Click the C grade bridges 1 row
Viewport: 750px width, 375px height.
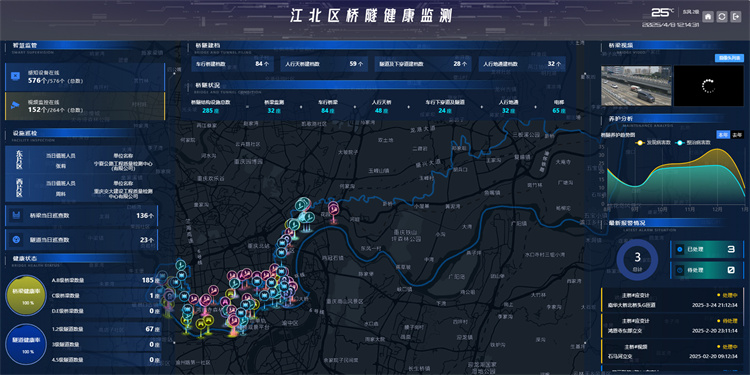(105, 296)
